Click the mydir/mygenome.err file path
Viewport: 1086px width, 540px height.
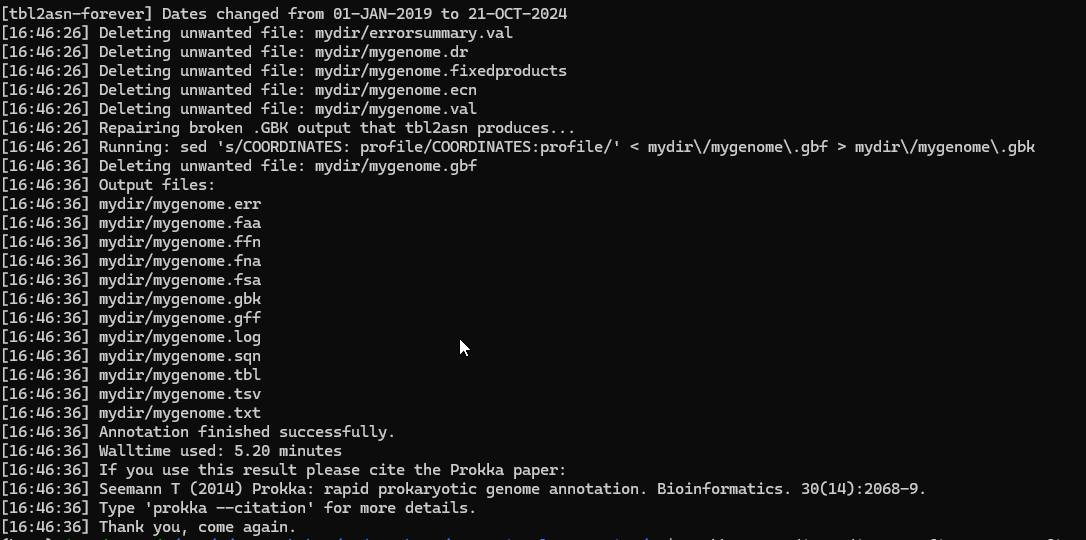click(180, 204)
